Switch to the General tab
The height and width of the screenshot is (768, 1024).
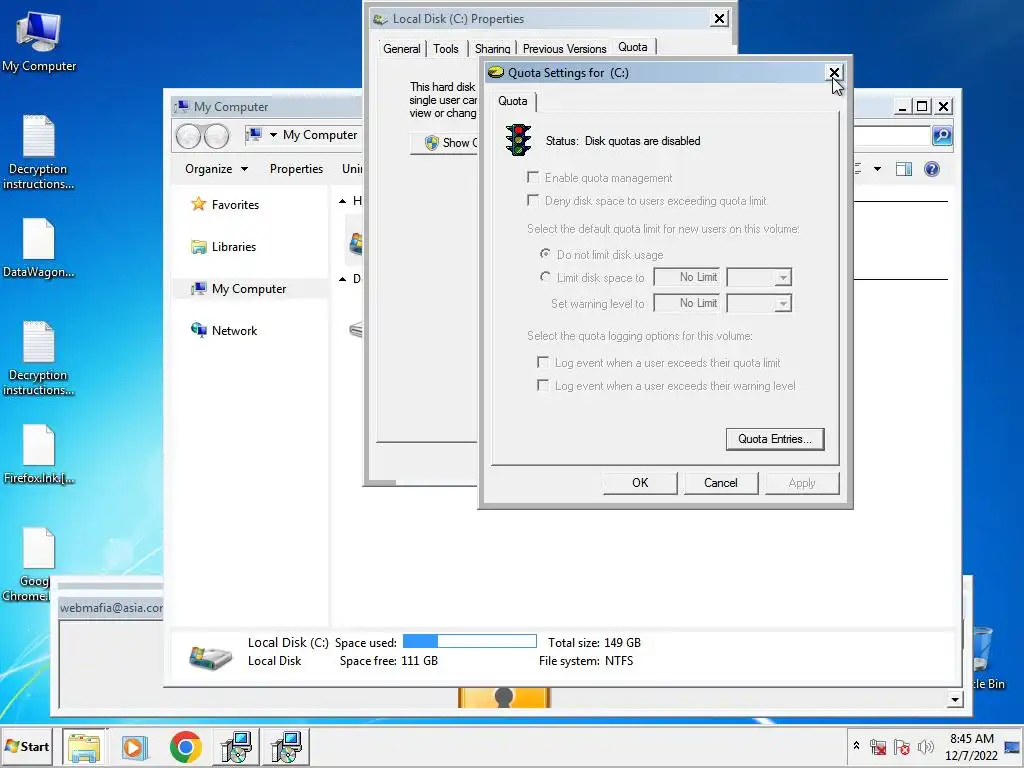point(402,49)
